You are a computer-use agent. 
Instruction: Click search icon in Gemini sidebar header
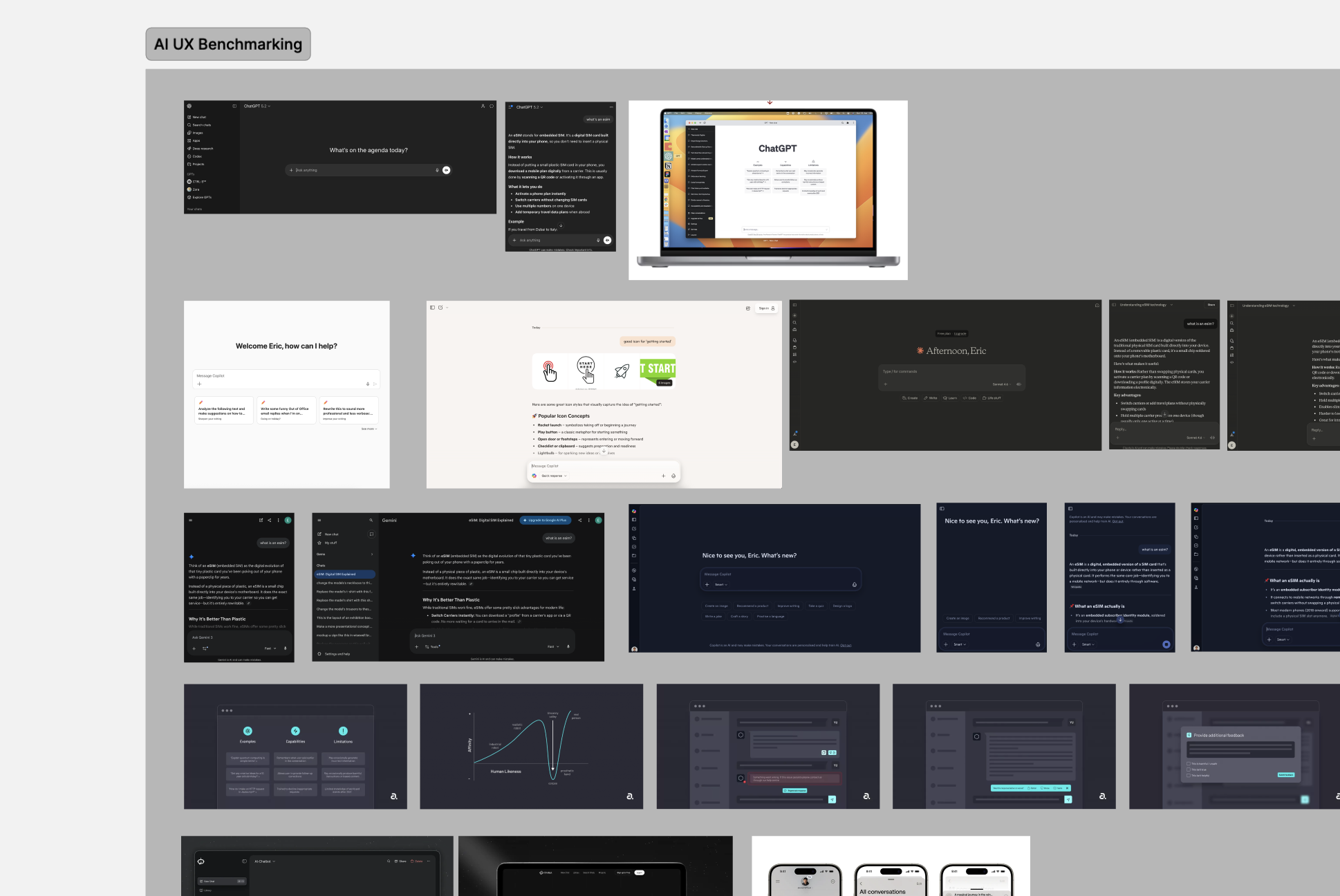click(371, 521)
